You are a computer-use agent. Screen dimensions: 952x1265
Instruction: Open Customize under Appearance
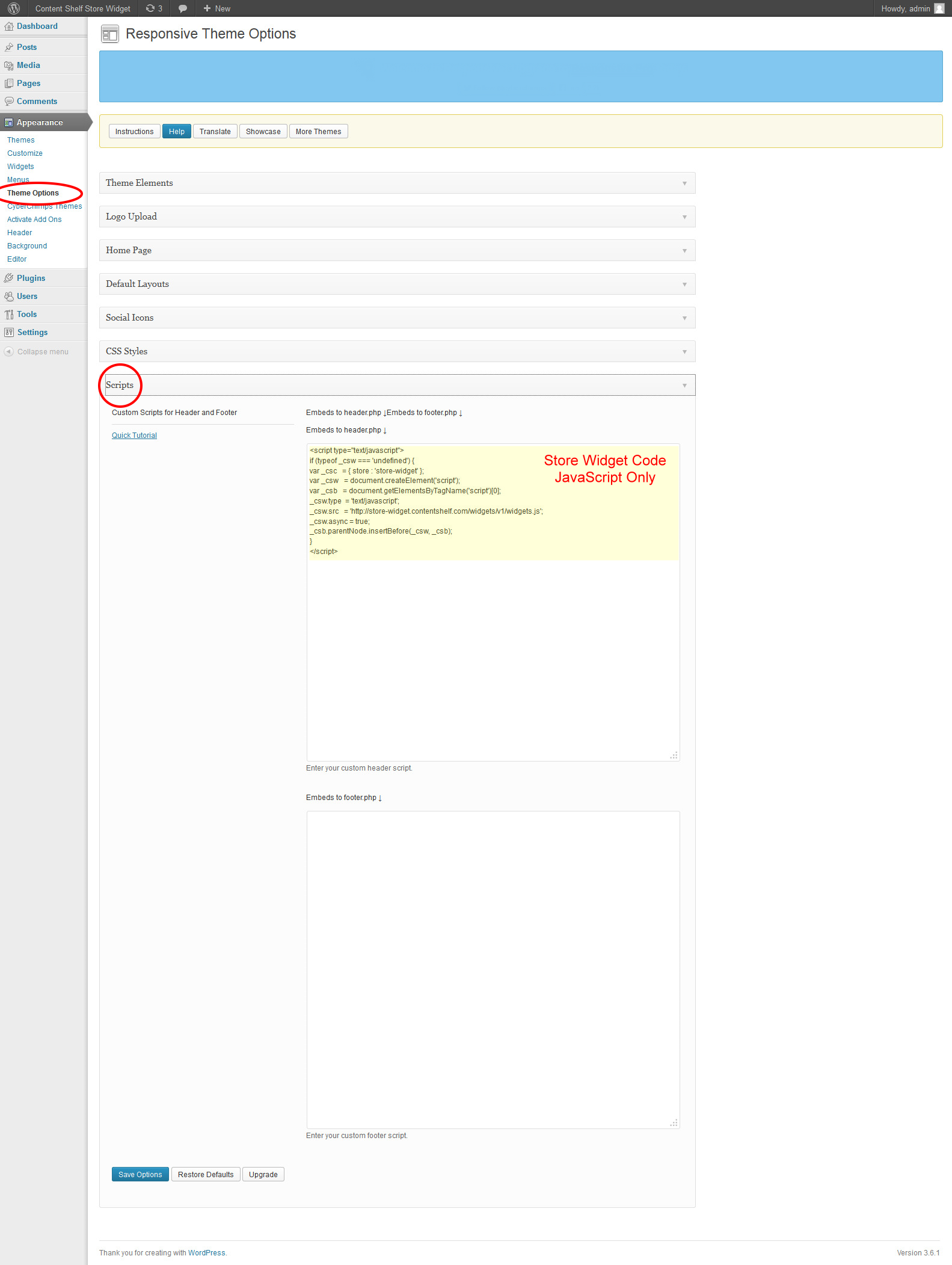25,153
